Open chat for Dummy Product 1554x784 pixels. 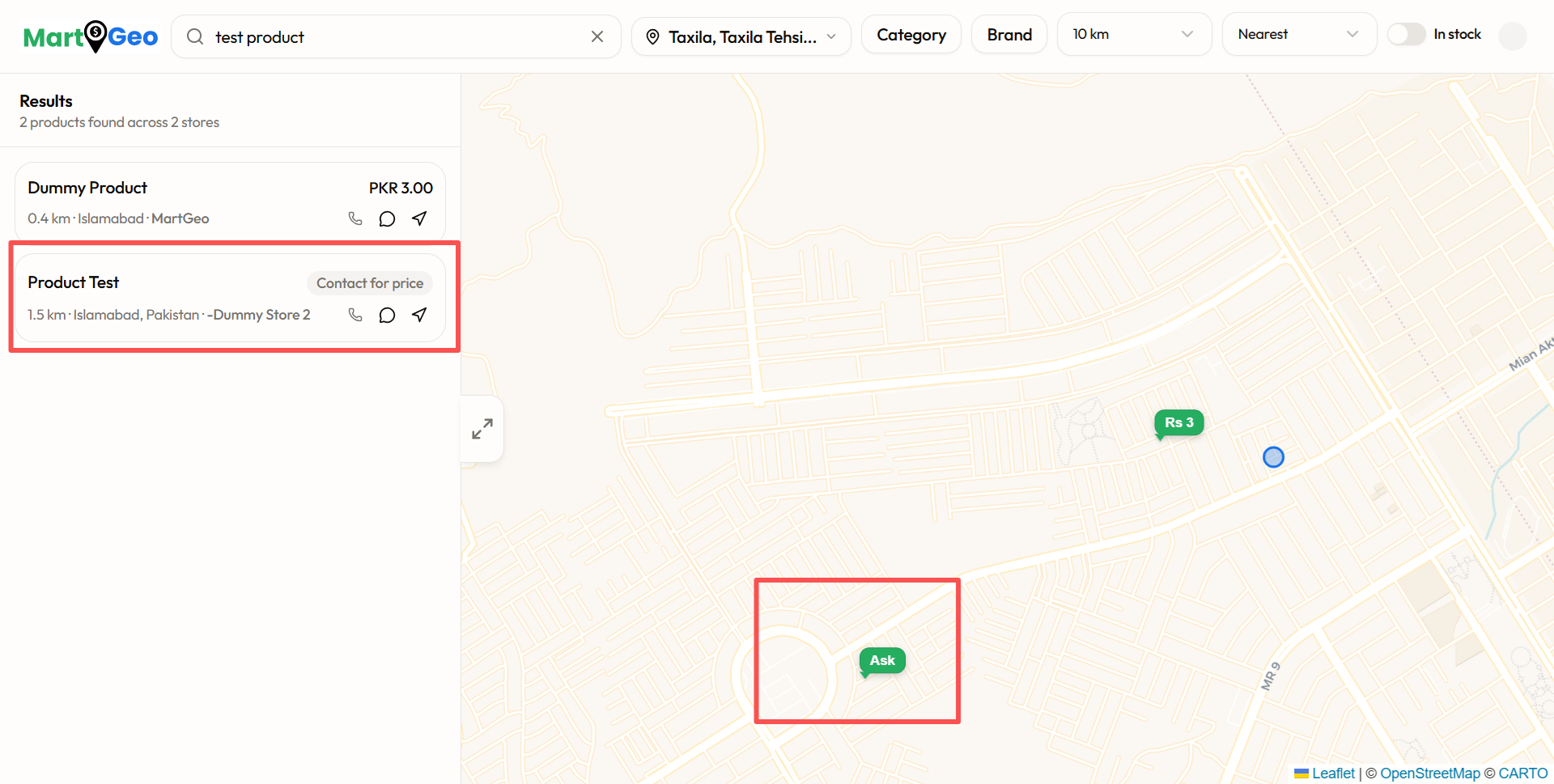[387, 218]
